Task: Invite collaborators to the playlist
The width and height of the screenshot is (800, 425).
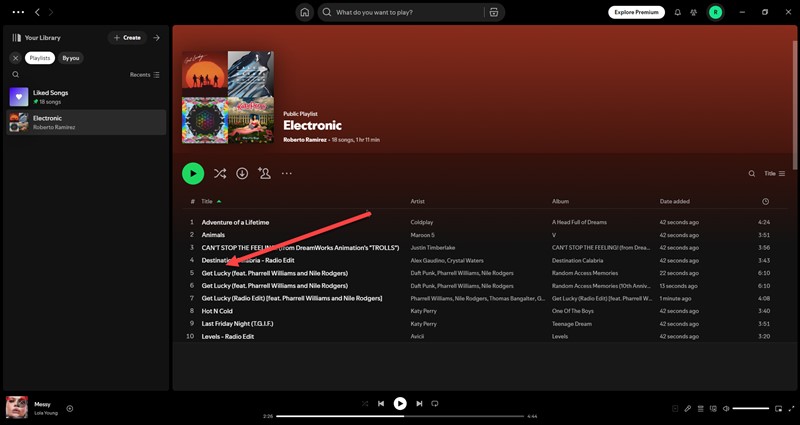Action: pyautogui.click(x=264, y=173)
